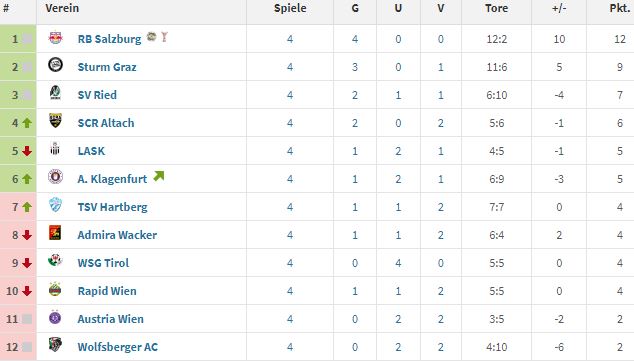Viewport: 634px width, 361px height.
Task: Click the Sturm Graz club logo
Action: [x=55, y=65]
